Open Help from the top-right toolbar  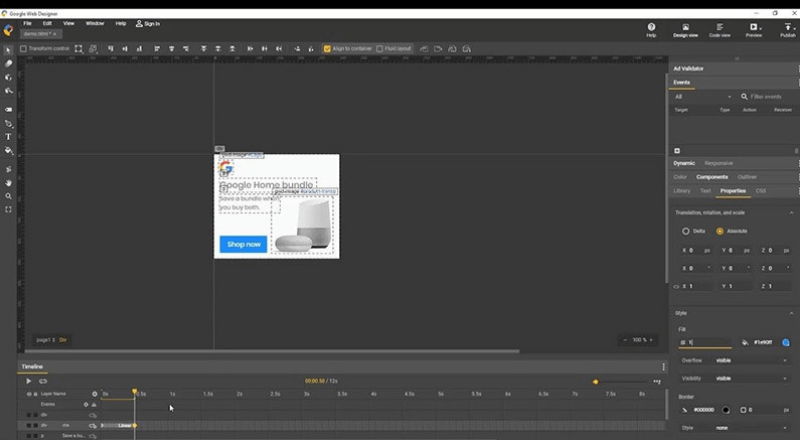[651, 30]
